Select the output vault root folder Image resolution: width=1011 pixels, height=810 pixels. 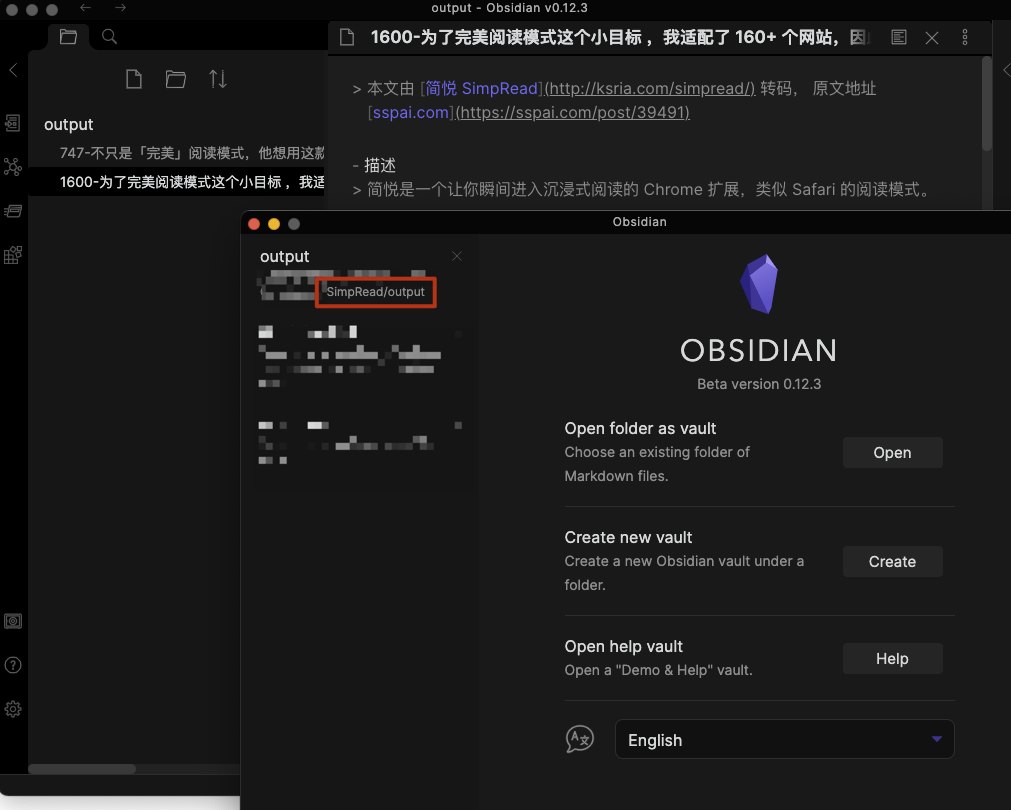(x=68, y=124)
